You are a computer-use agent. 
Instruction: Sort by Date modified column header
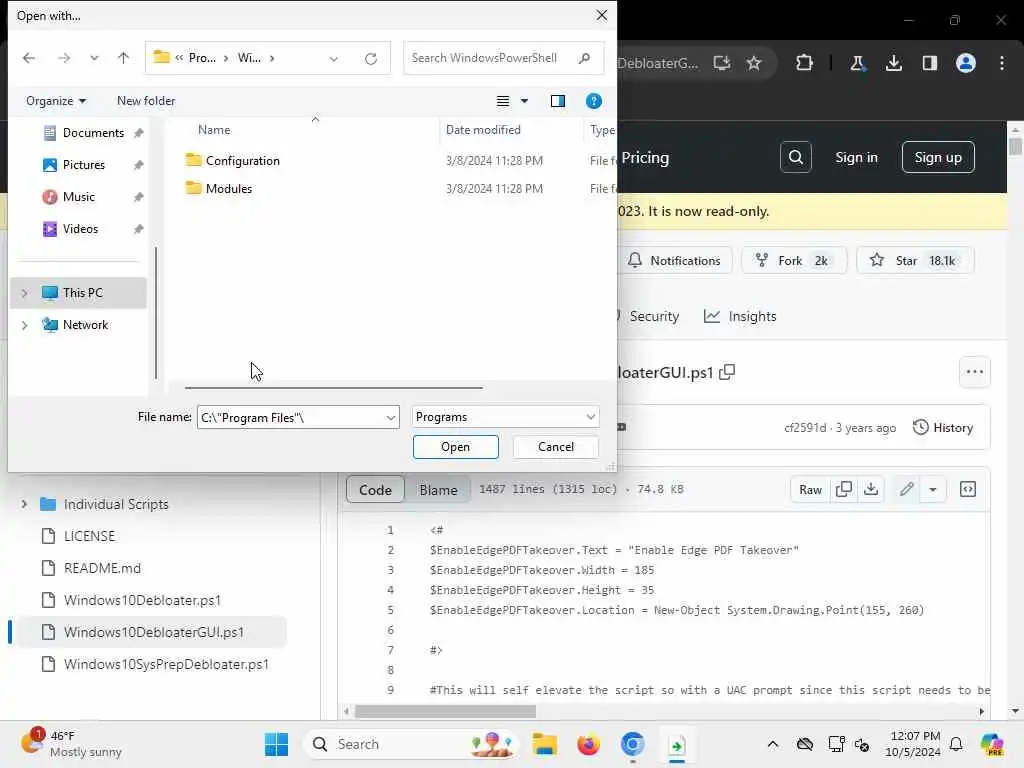[x=483, y=130]
